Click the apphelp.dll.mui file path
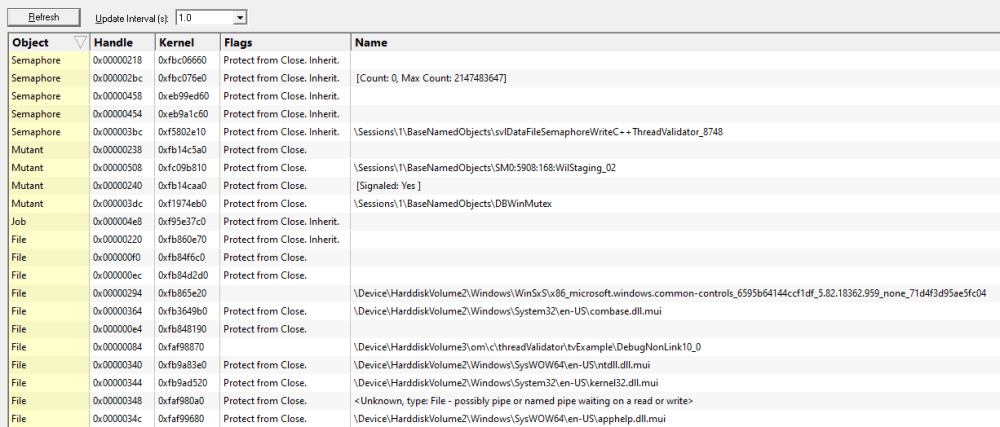Image resolution: width=1000 pixels, height=427 pixels. coord(510,418)
